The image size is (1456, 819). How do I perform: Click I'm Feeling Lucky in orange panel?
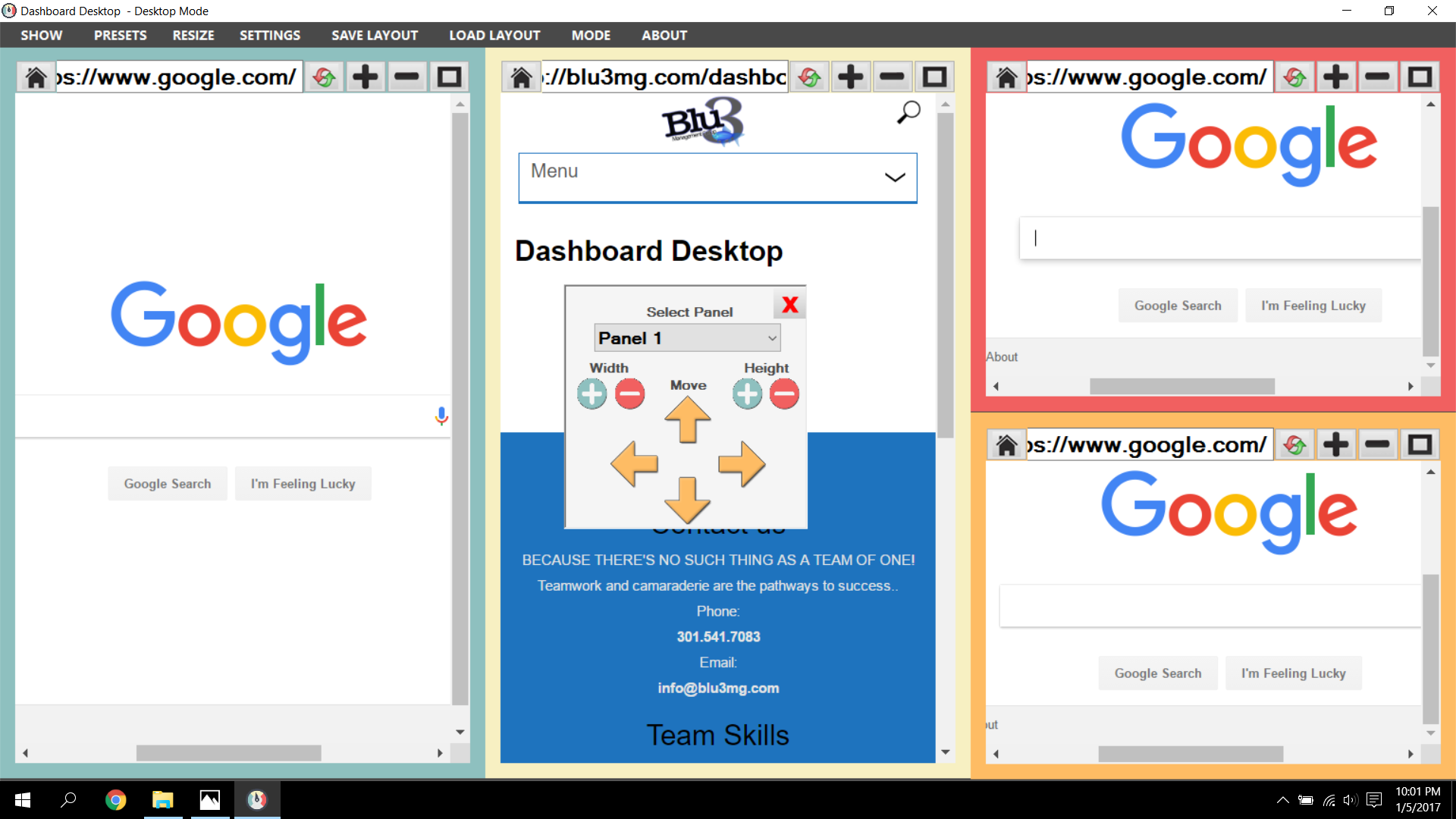(x=1294, y=673)
